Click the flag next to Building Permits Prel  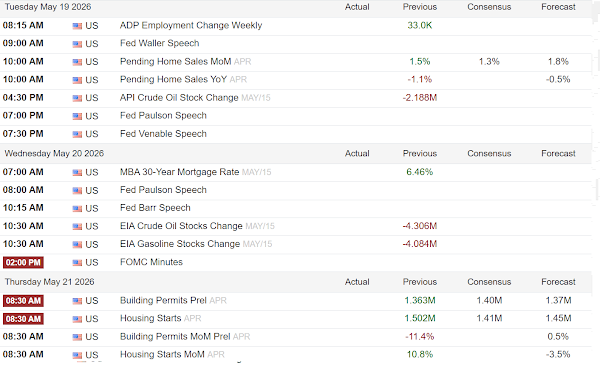pos(77,301)
